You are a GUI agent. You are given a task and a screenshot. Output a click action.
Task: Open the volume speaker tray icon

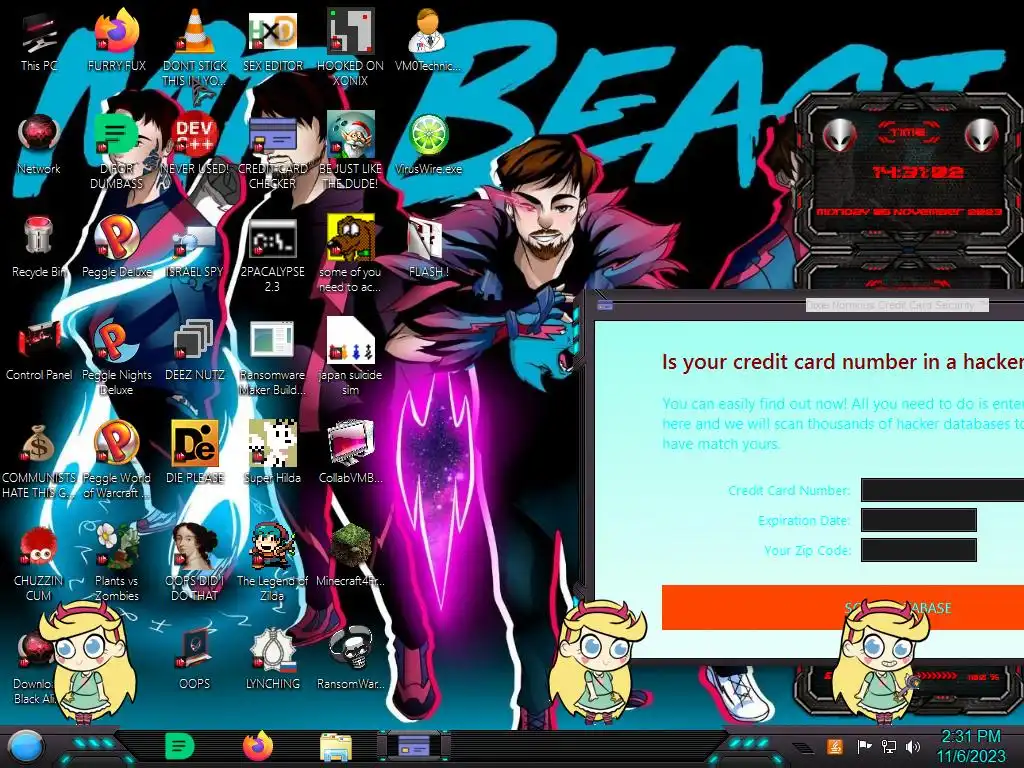tap(913, 746)
